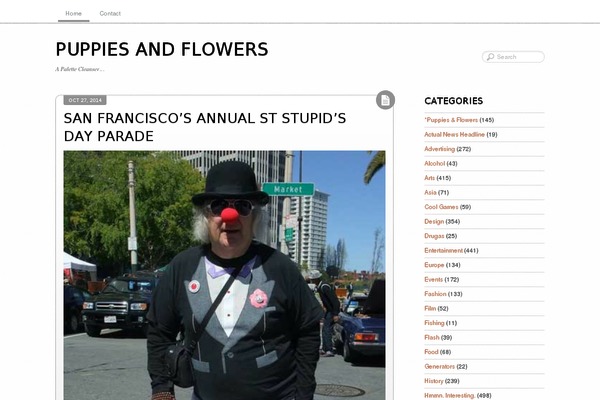Select the Alcohol category link
Screen dimensions: 600x400
(x=435, y=163)
